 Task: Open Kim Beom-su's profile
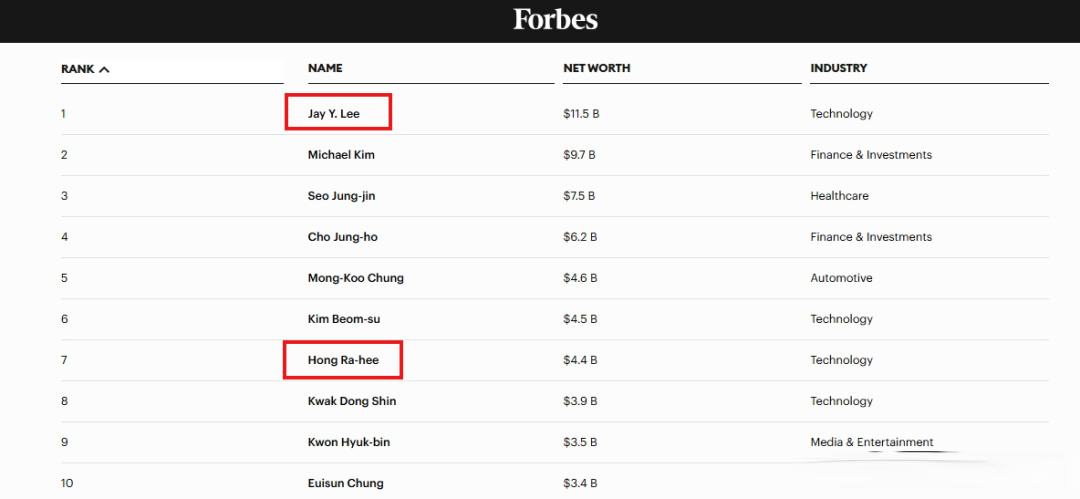(x=344, y=319)
